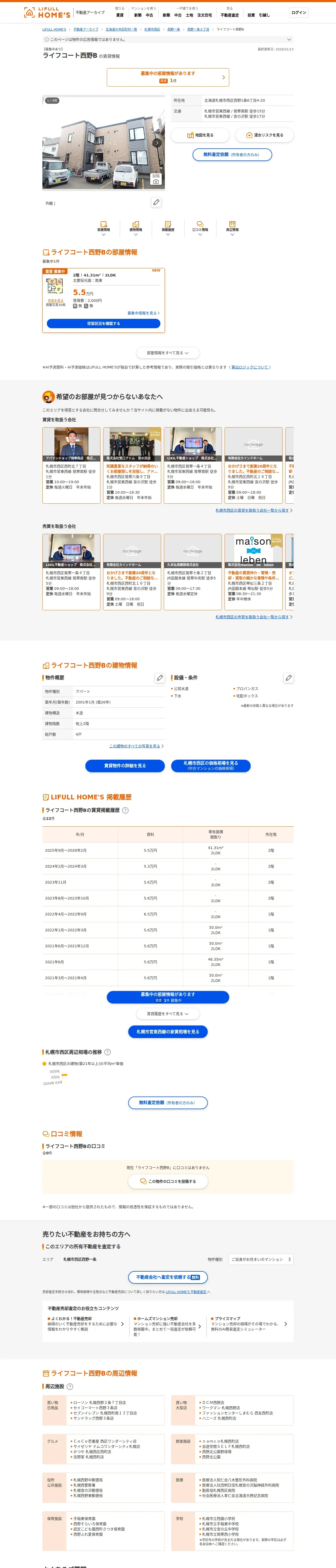Click the pencil icon beside 物件概要
This screenshot has width=336, height=1568.
[160, 677]
